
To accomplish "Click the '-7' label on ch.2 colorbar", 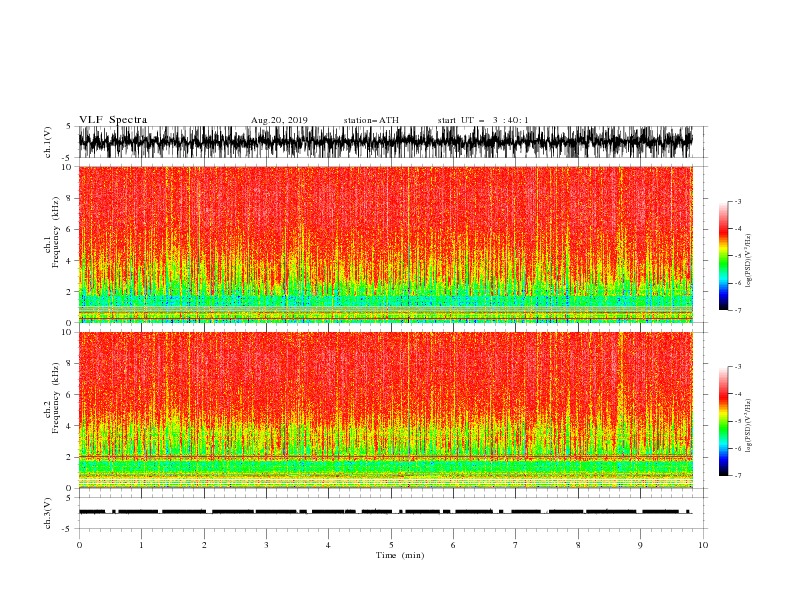I will tap(737, 476).
